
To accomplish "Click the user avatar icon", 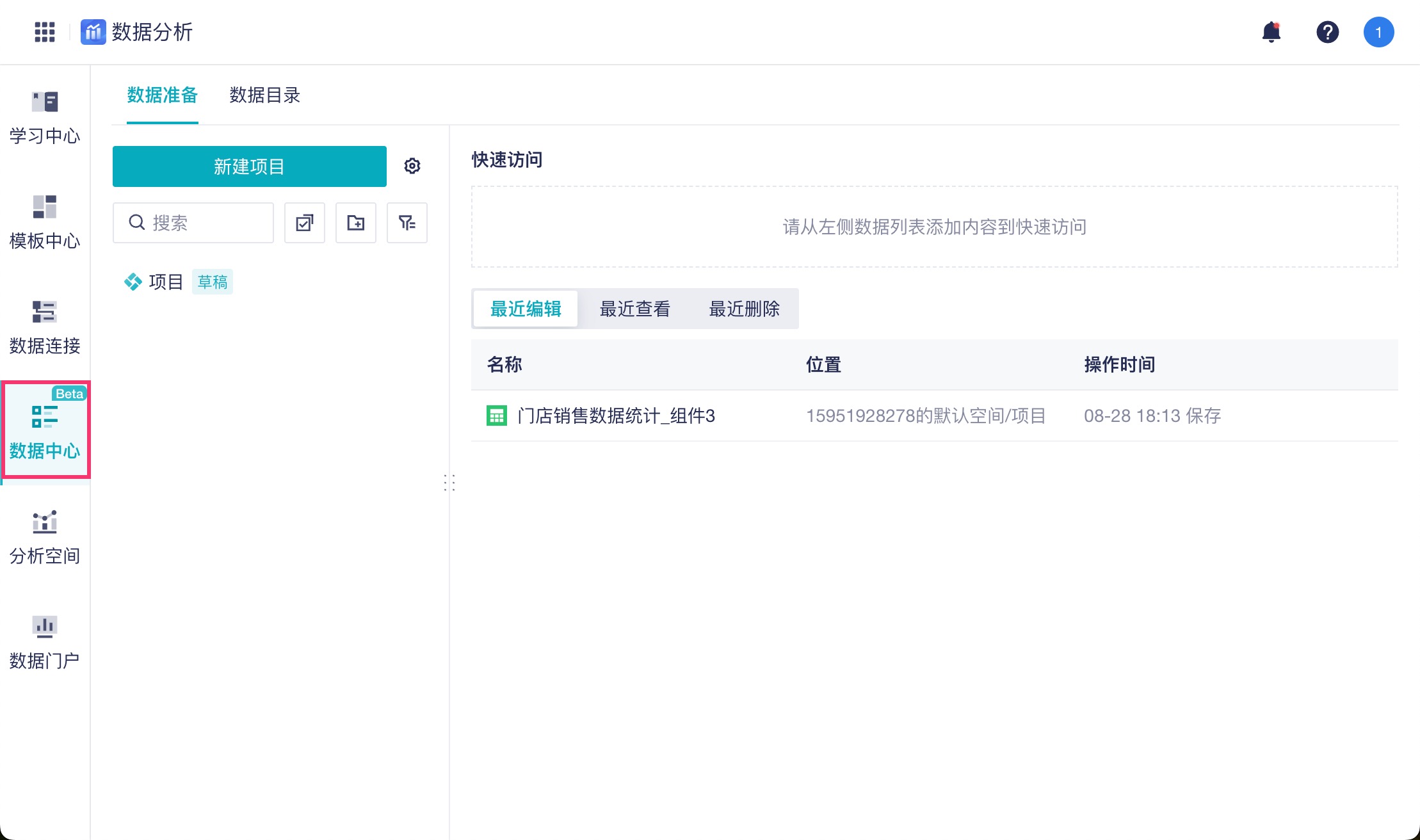I will pos(1378,32).
